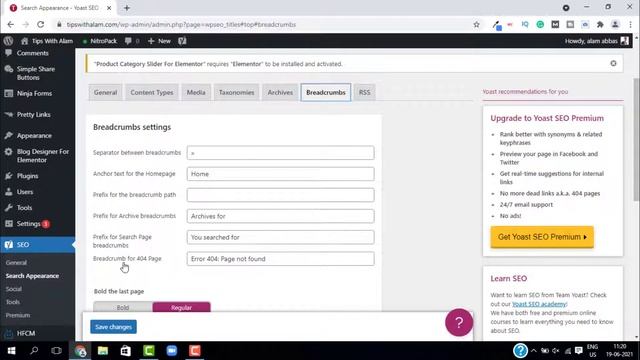640x360 pixels.
Task: Open the NitroPack admin bar item
Action: coord(100,41)
